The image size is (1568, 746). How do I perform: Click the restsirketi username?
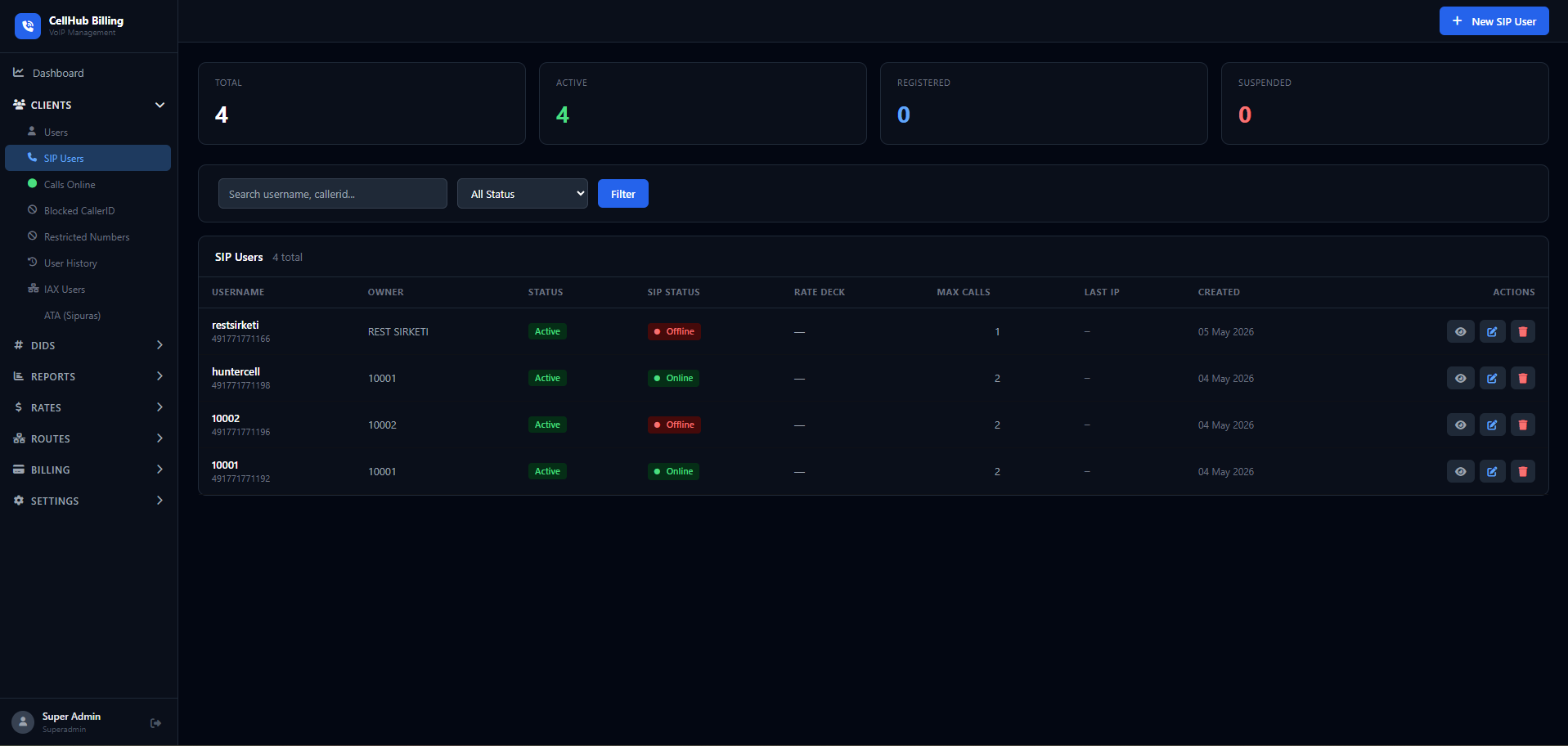(236, 325)
